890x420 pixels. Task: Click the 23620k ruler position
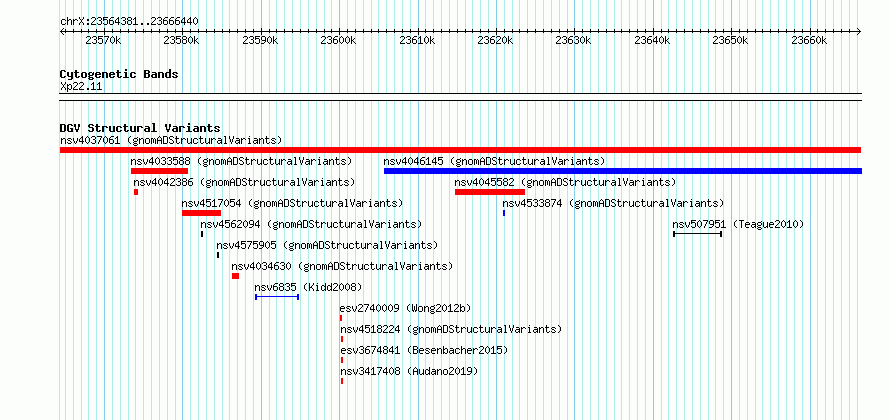496,40
